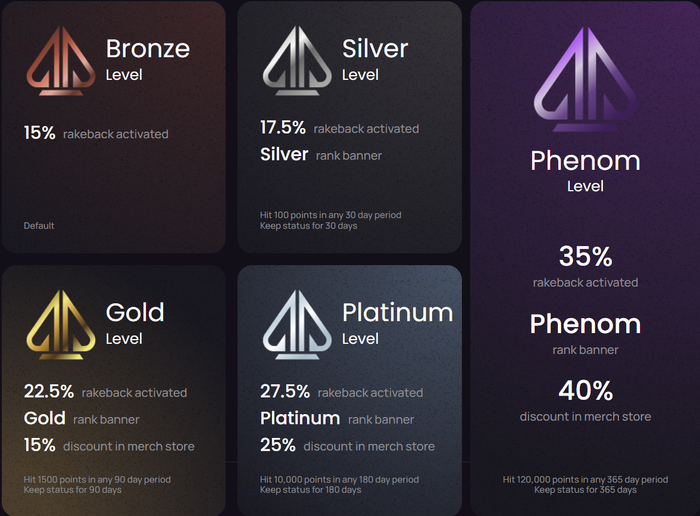The width and height of the screenshot is (700, 516).
Task: Click the 15% rakeback activated text
Action: [x=96, y=133]
